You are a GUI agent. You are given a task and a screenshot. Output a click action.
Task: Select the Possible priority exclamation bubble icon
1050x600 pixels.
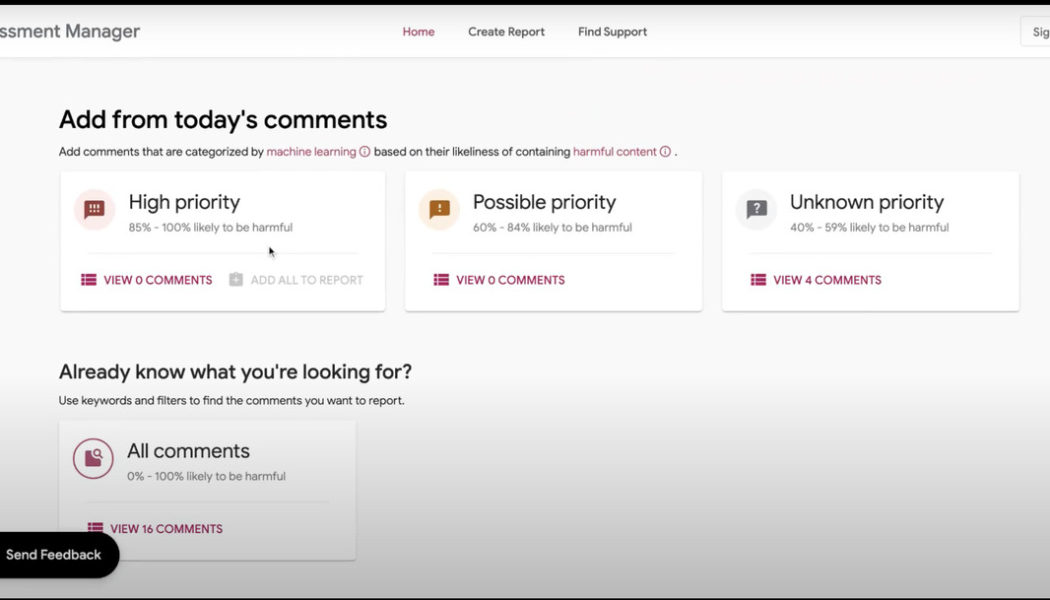coord(439,209)
